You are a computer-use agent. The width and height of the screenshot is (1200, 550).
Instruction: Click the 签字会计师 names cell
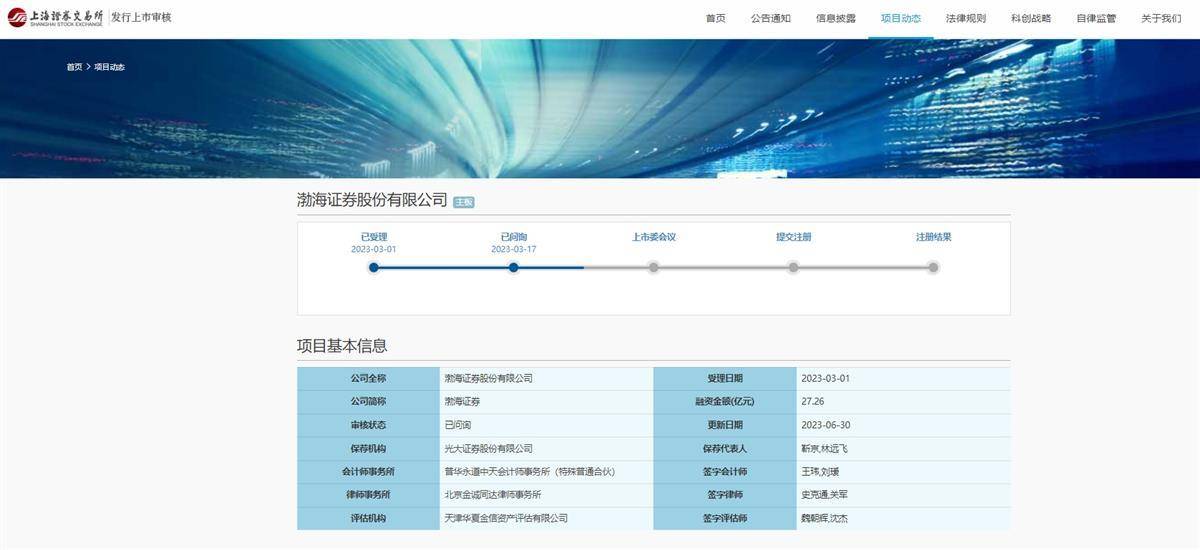pyautogui.click(x=903, y=472)
